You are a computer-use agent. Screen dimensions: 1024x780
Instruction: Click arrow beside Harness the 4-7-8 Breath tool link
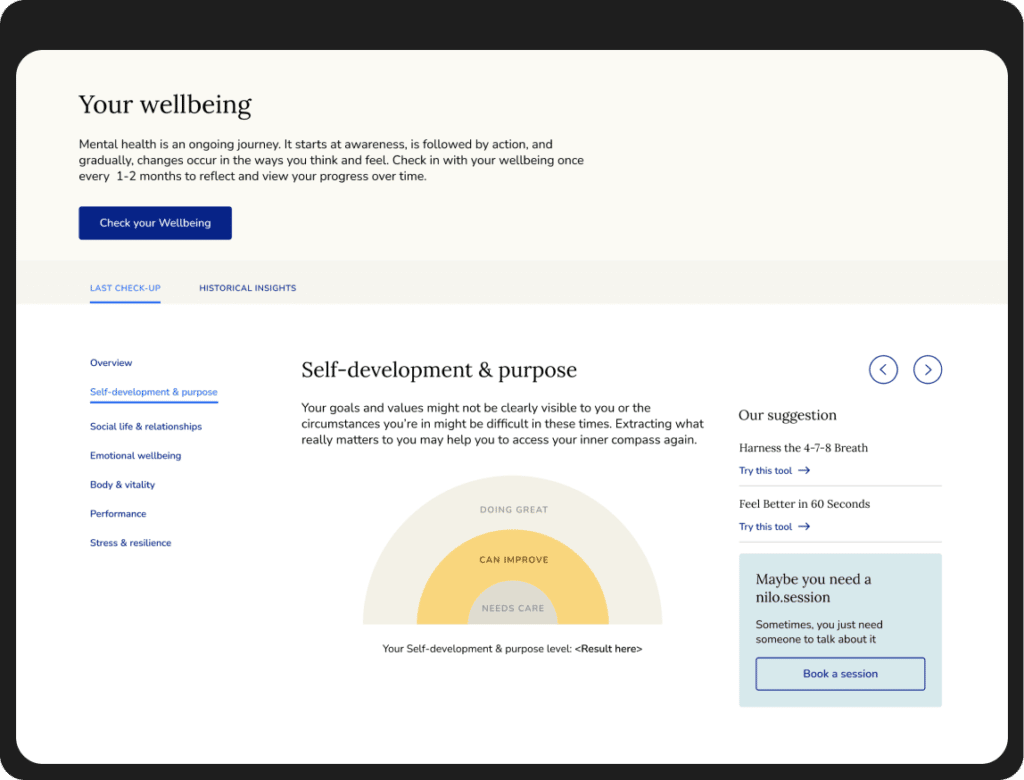804,470
